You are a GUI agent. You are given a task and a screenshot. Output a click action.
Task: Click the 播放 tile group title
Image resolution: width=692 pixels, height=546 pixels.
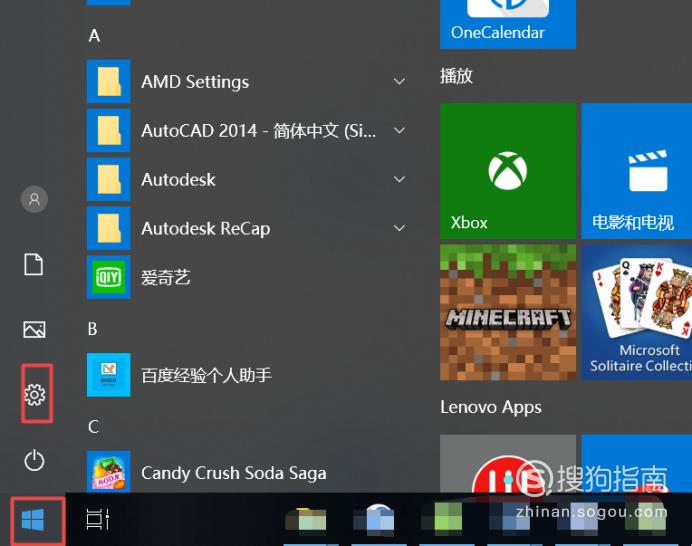pos(456,76)
